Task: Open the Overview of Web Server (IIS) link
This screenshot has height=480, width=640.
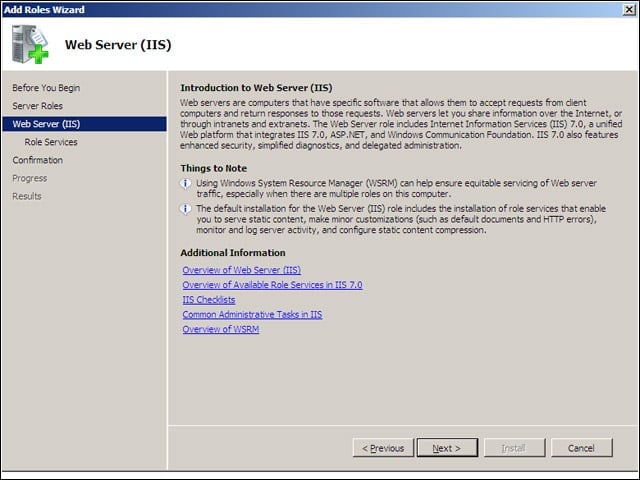Action: click(x=242, y=270)
